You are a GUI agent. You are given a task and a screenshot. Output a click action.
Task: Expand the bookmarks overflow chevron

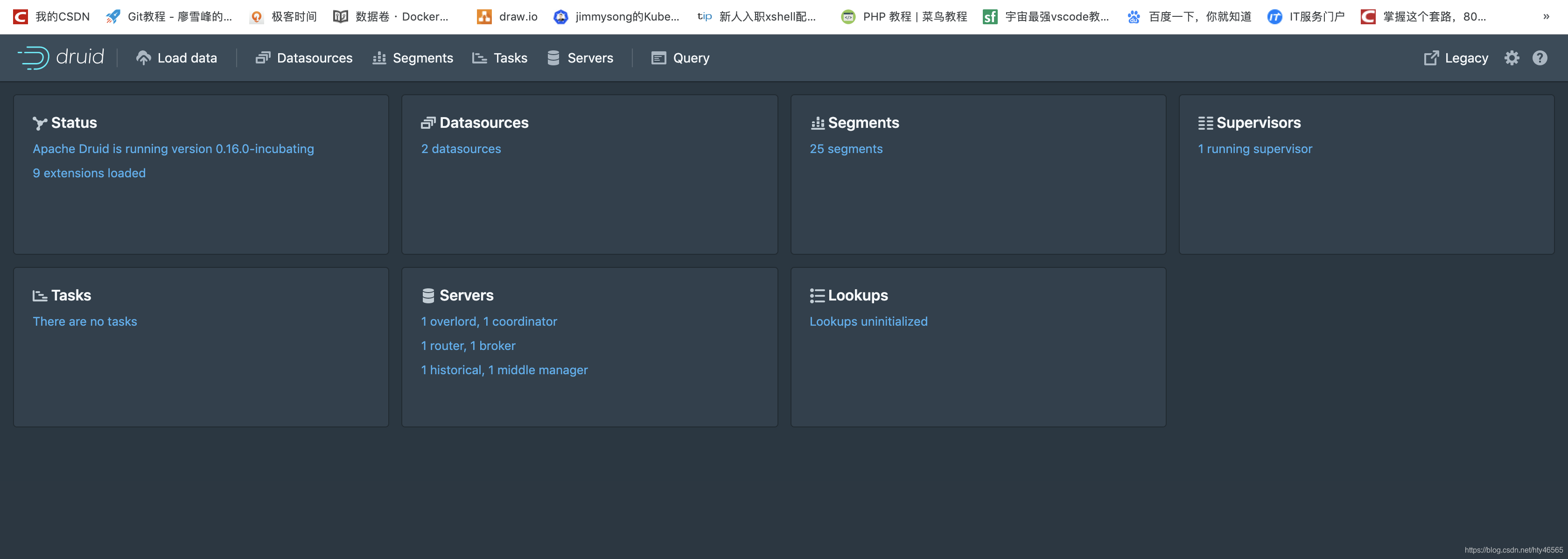coord(1546,16)
